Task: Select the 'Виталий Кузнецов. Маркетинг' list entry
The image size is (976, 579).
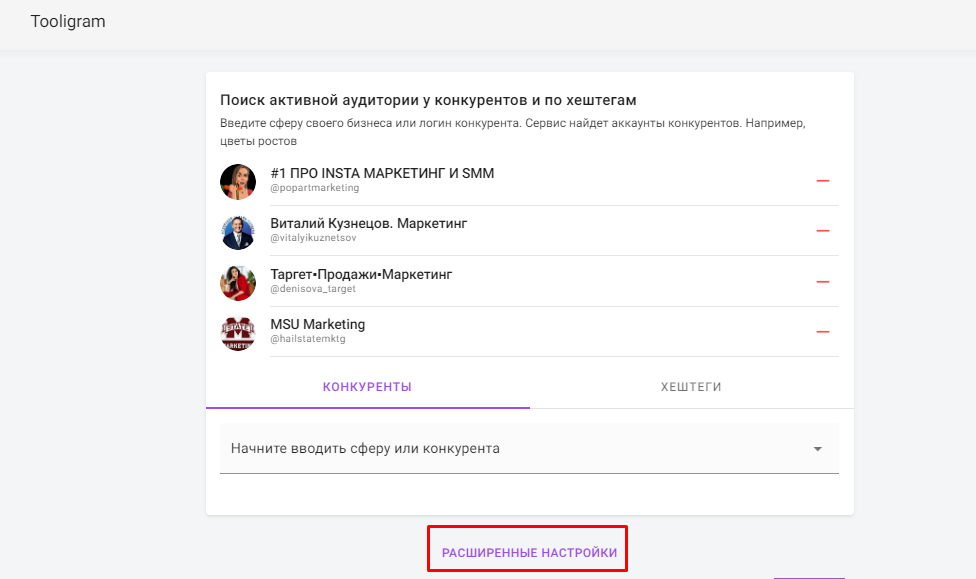Action: point(368,223)
